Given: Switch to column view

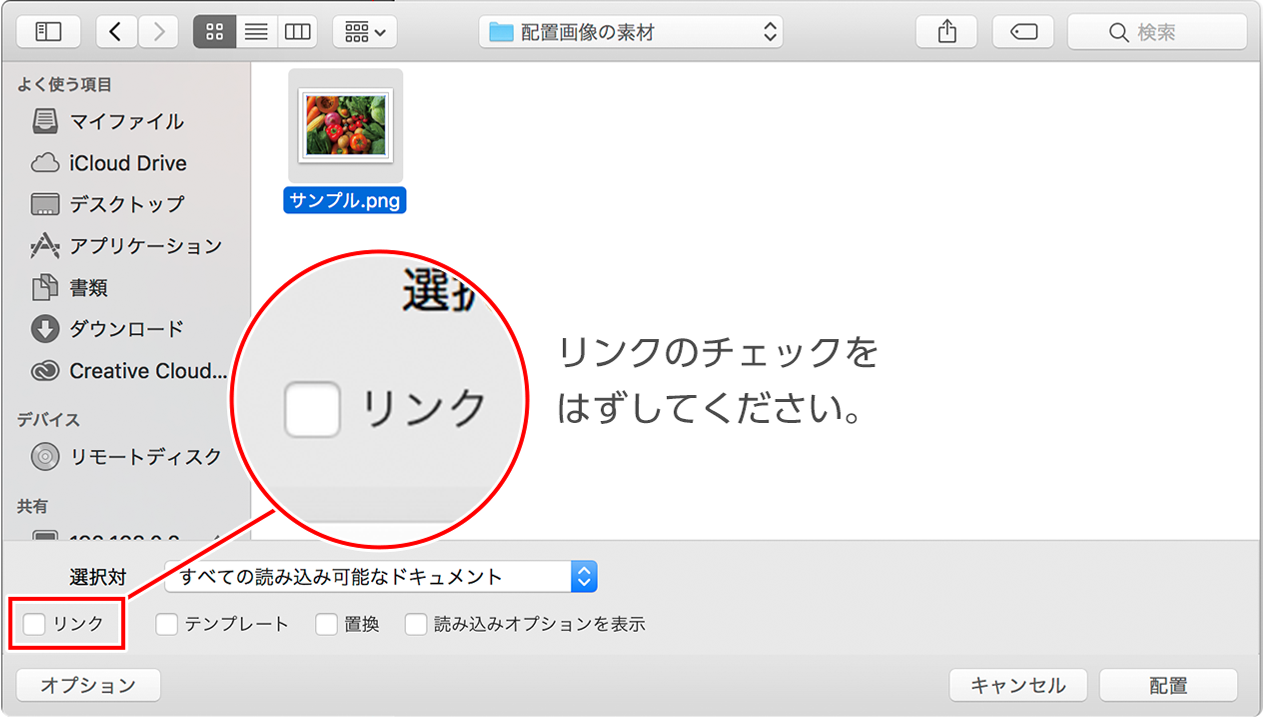Looking at the screenshot, I should click(x=297, y=32).
